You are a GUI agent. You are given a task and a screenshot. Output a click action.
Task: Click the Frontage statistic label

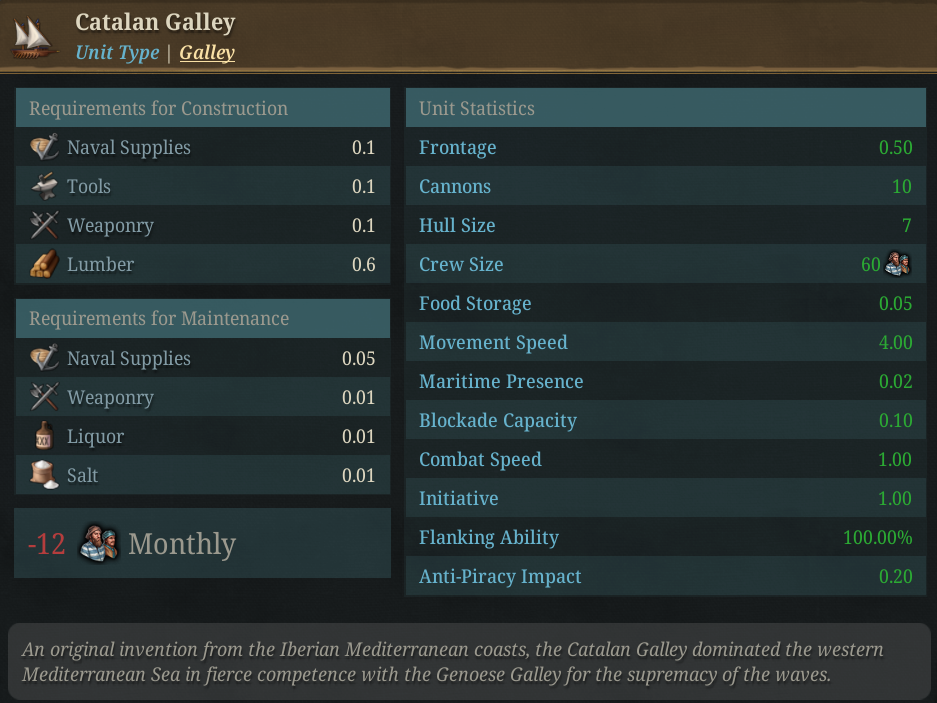457,148
